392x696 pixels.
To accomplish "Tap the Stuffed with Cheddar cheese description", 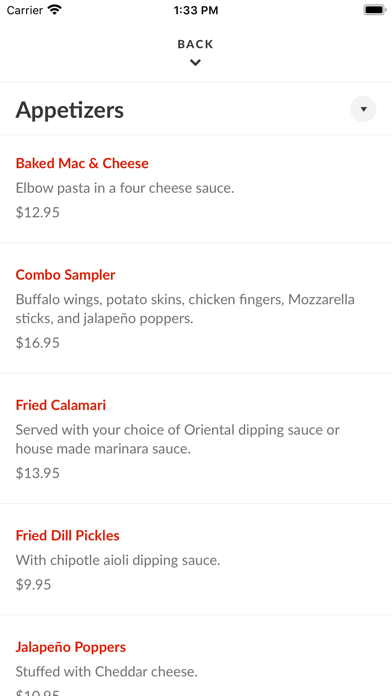I will [x=107, y=672].
